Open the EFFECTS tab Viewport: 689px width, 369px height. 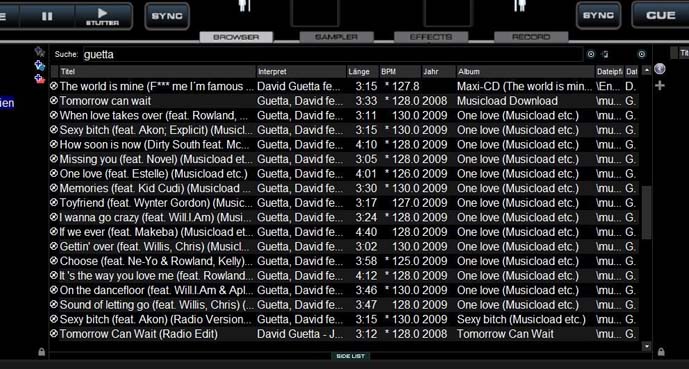[431, 37]
